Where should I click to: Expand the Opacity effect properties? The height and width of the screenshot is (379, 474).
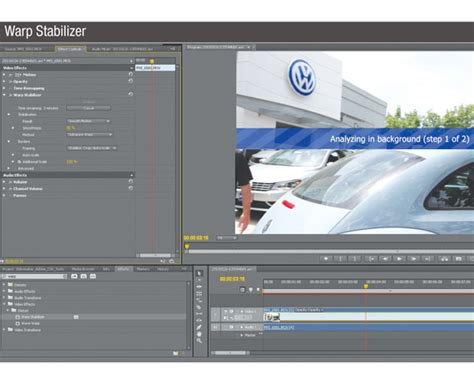point(4,81)
